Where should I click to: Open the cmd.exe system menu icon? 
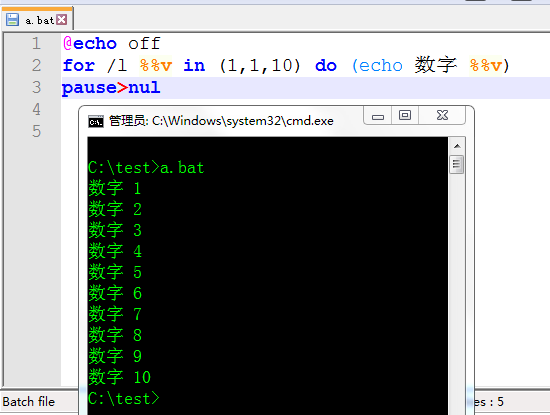(96, 121)
